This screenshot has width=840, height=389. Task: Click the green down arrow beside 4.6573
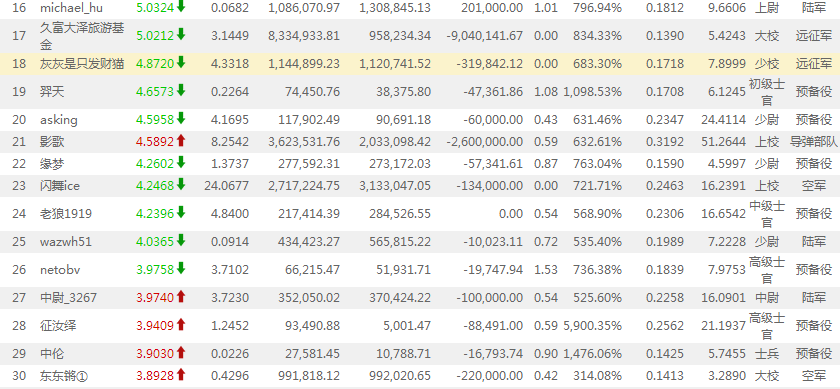(181, 91)
